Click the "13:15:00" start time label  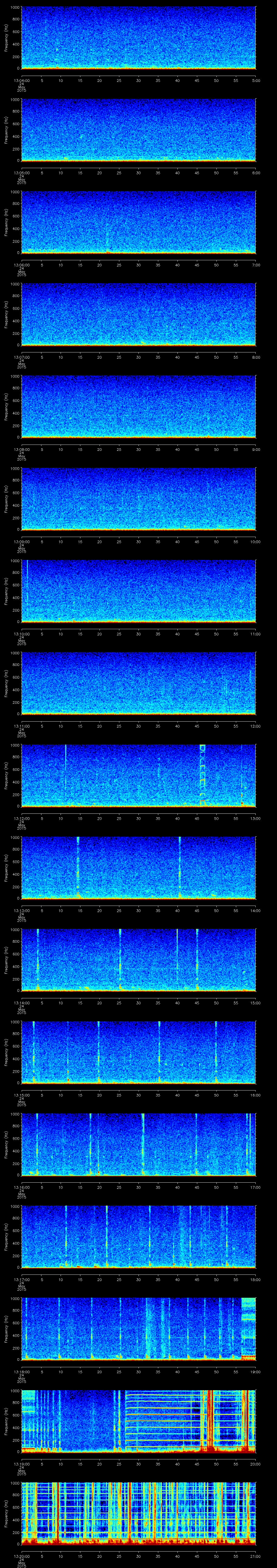[x=21, y=1095]
